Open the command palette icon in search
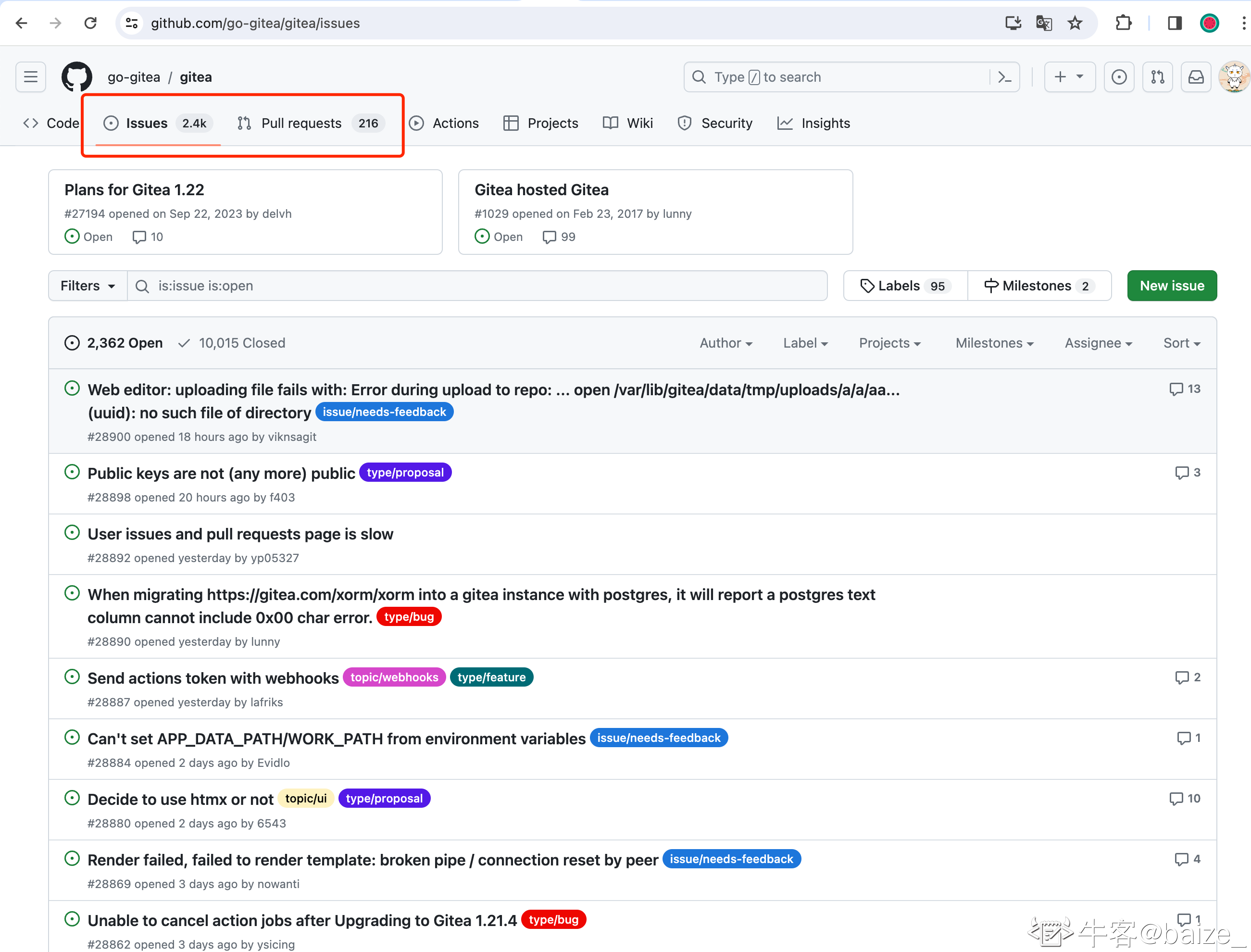 pyautogui.click(x=1005, y=77)
